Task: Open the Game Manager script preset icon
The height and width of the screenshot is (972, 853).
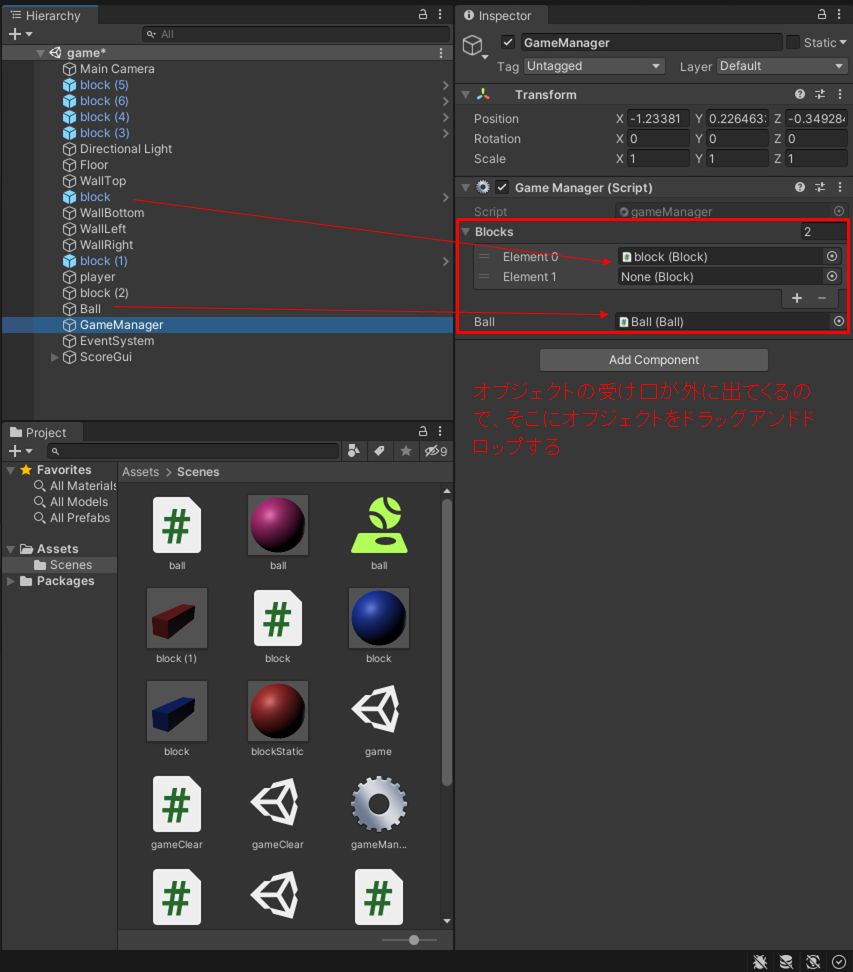Action: tap(820, 187)
